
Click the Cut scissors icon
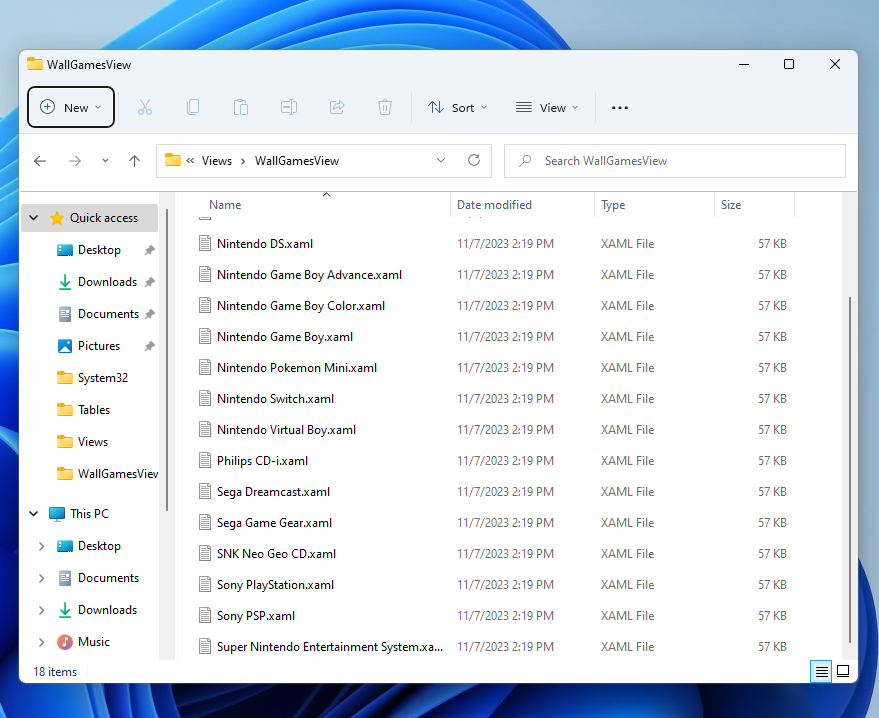tap(145, 107)
